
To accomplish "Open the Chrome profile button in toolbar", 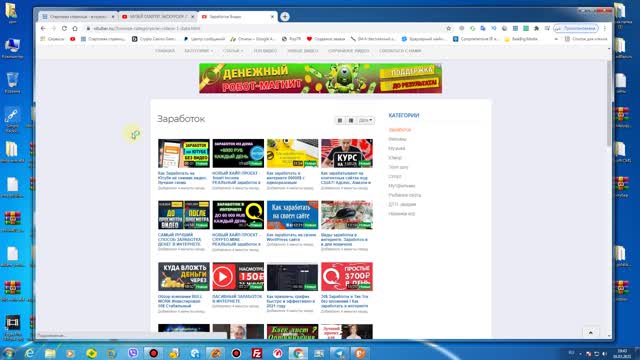I will point(576,28).
